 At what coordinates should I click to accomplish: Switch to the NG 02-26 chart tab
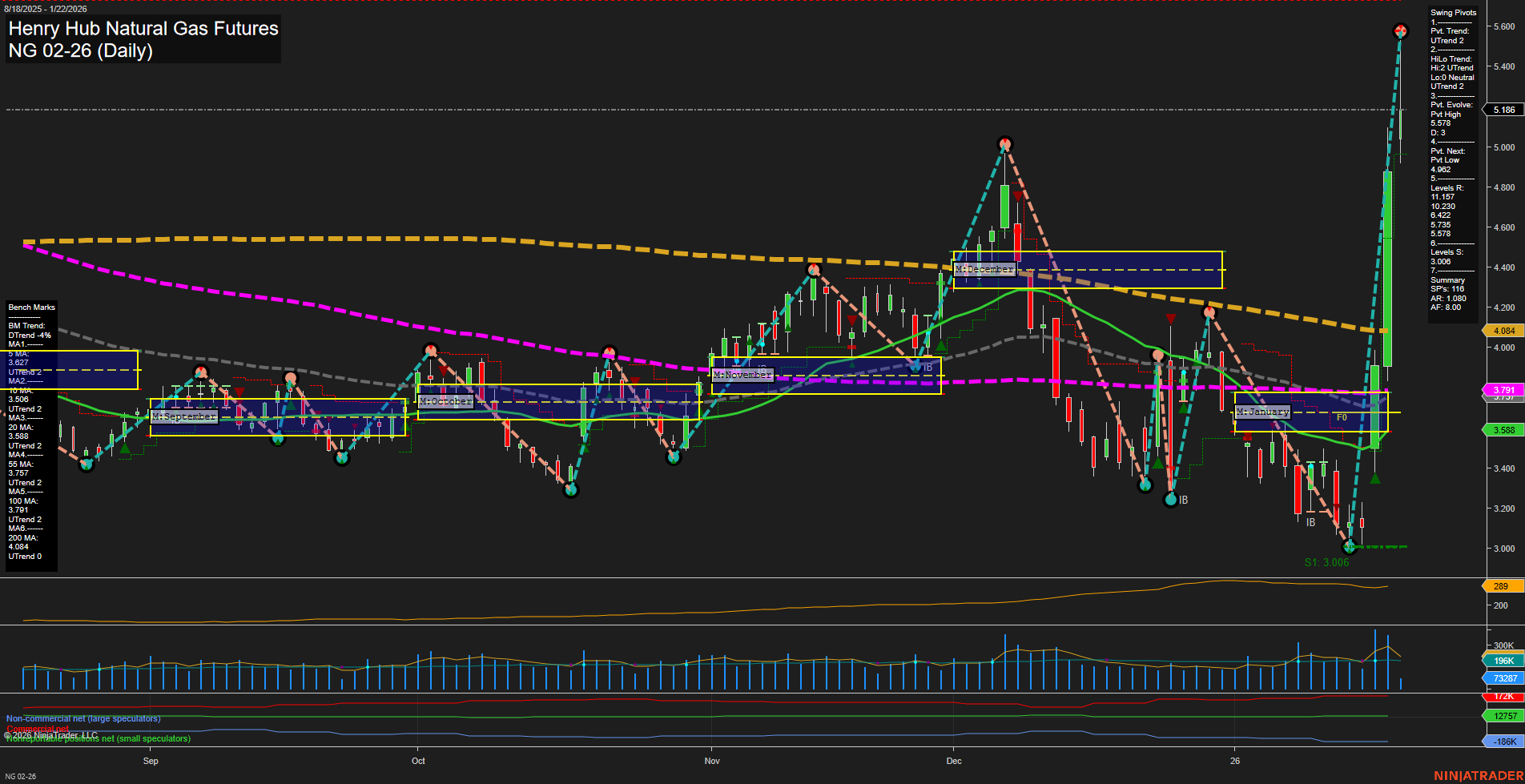19,775
